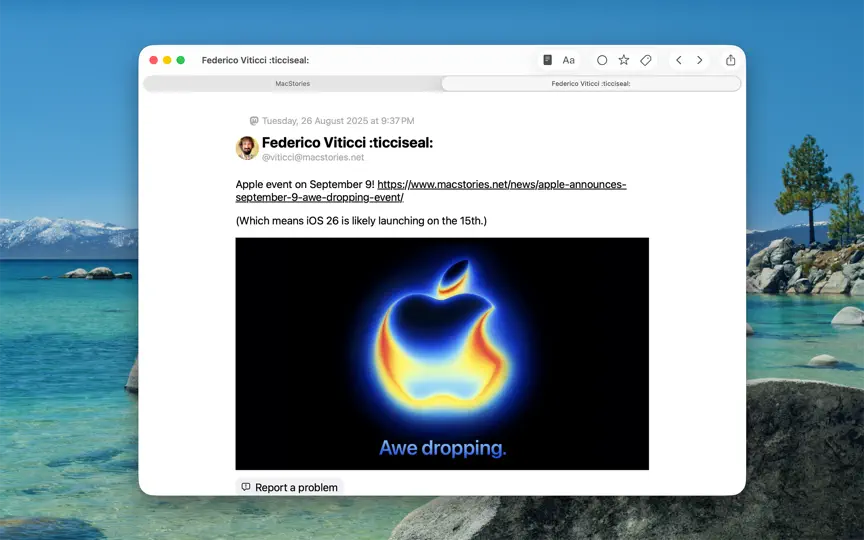Select the Federico Viticci :ticciseal: tab
This screenshot has width=864, height=540.
click(x=591, y=84)
